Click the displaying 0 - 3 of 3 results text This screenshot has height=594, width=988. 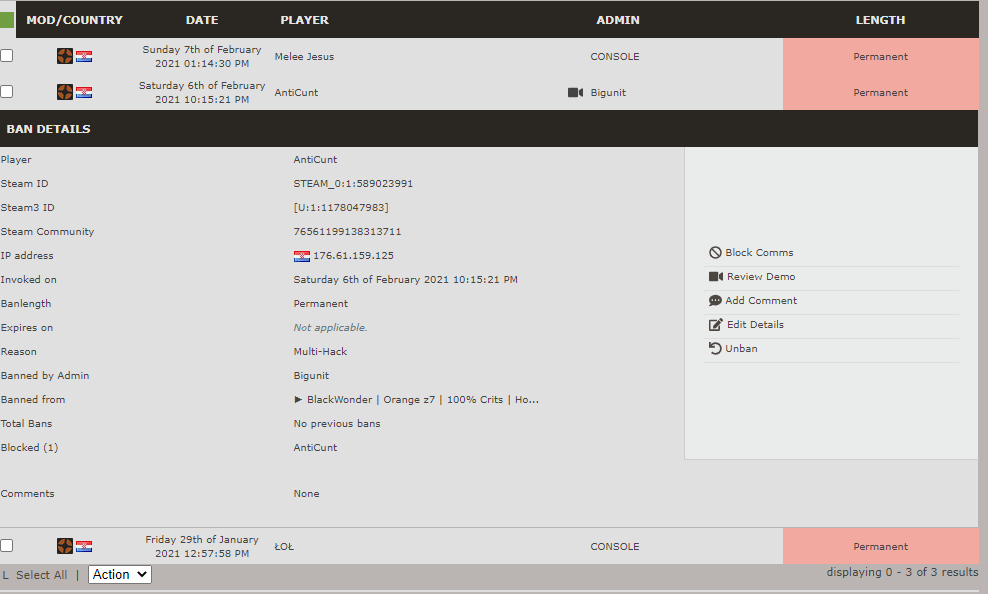(902, 572)
